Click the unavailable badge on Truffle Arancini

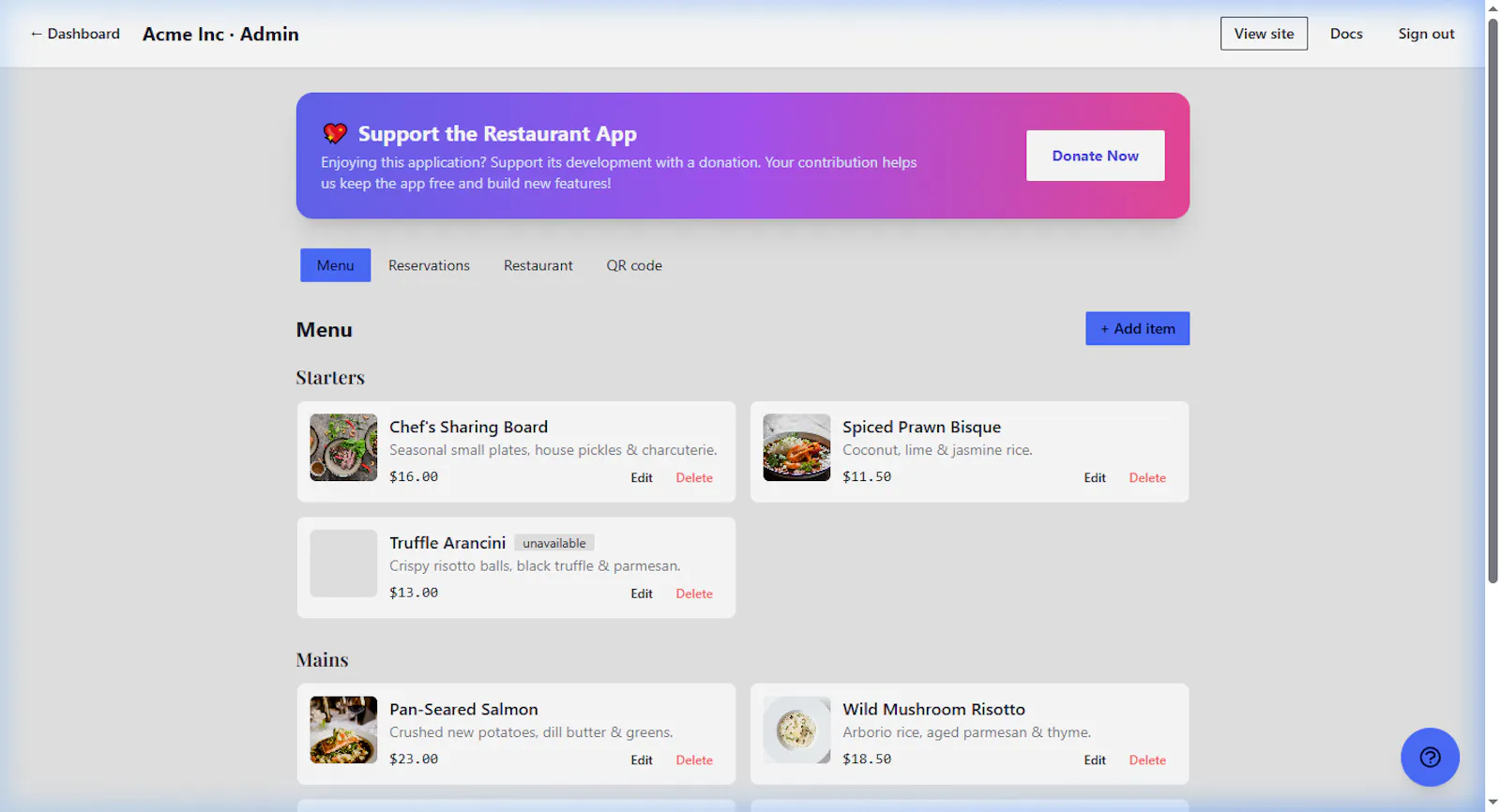(x=554, y=543)
